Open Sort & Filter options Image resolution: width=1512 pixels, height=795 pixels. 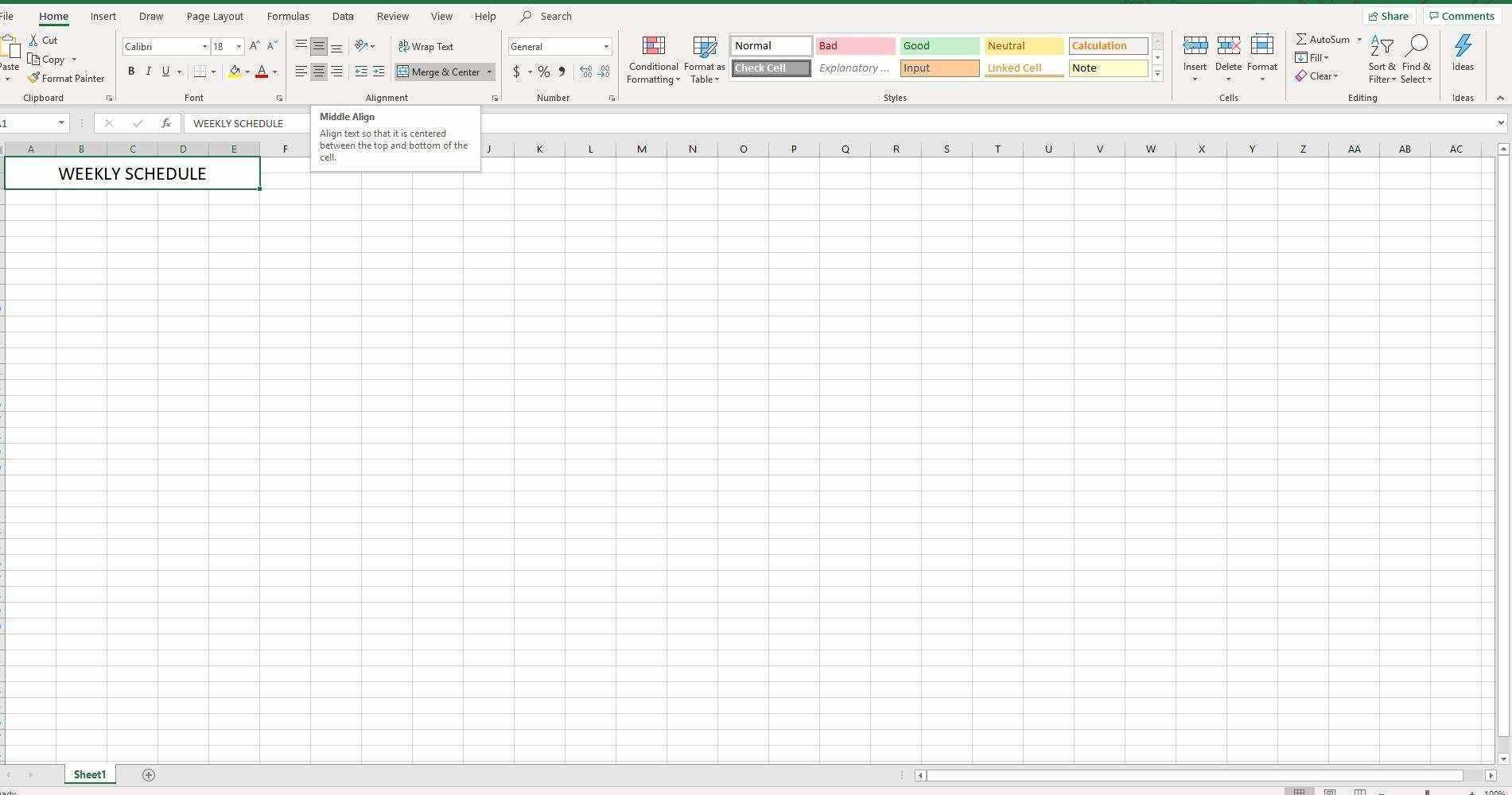1382,60
